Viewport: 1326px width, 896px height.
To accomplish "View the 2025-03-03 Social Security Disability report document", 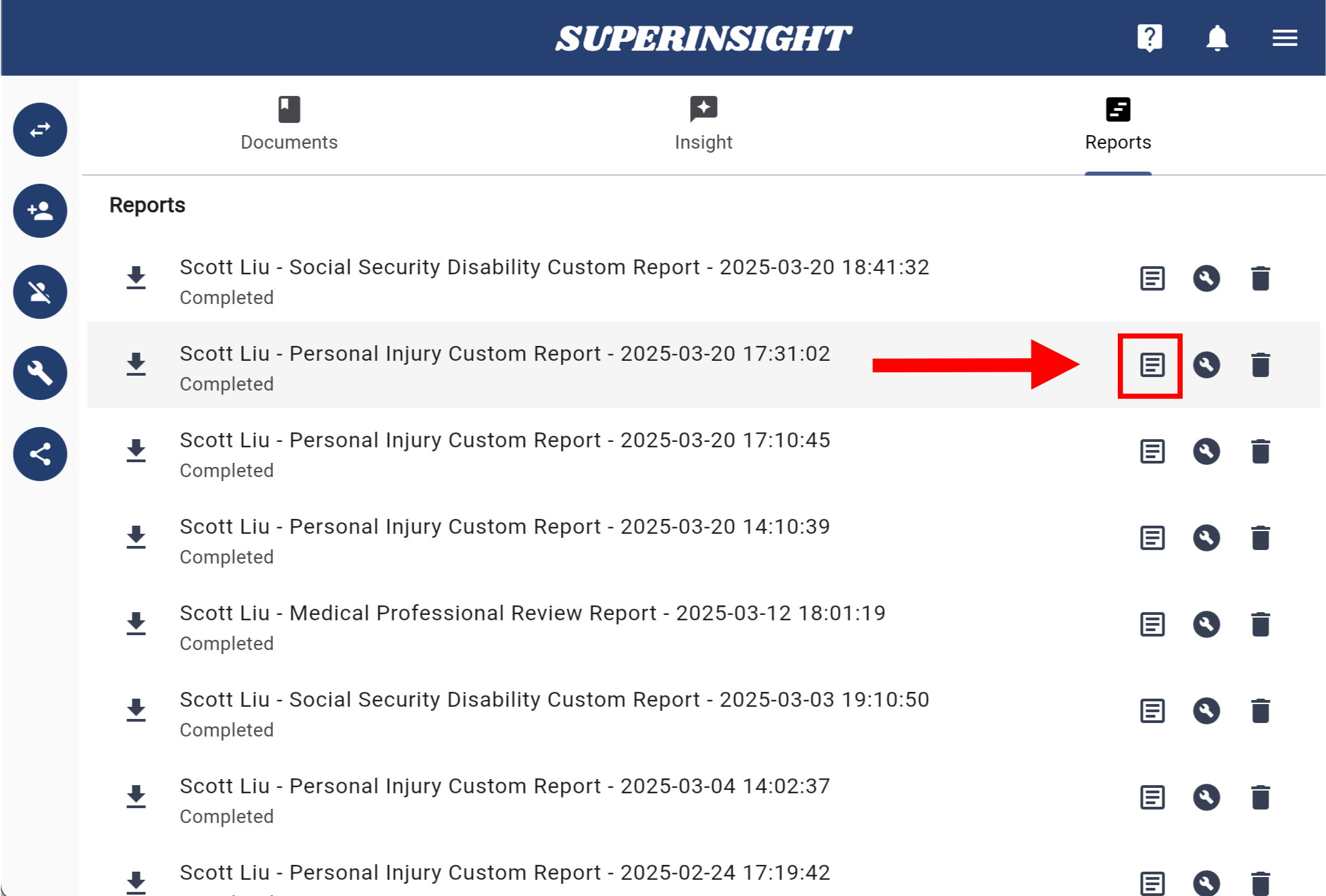I will [x=1152, y=711].
